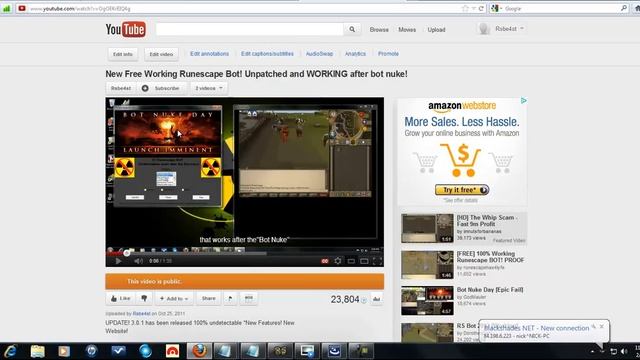This screenshot has width=640, height=360.
Task: Open 100% Working Runescape BOT thumbnail
Action: pyautogui.click(x=427, y=265)
